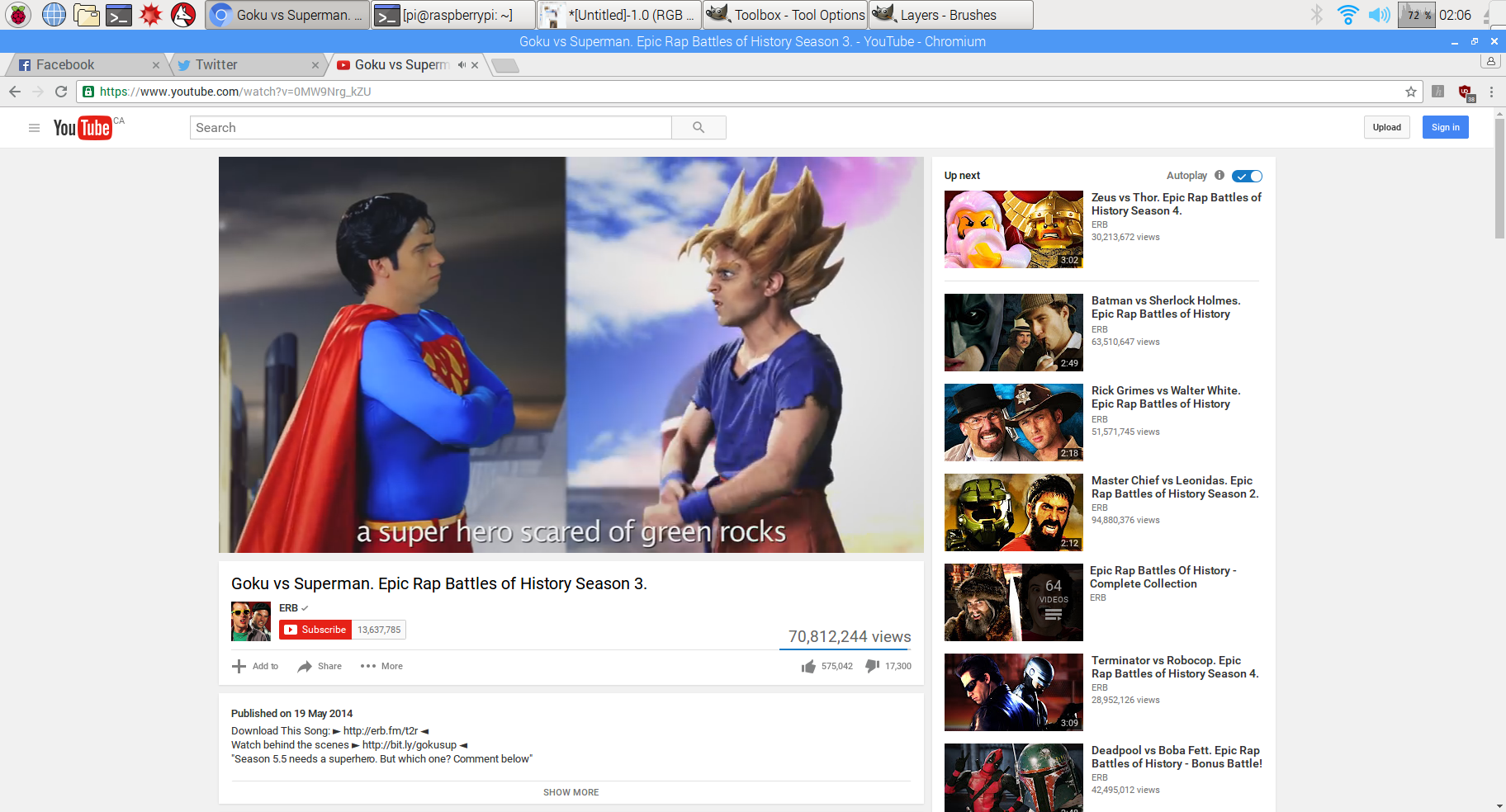Bookmark this page with the star icon

click(1411, 92)
